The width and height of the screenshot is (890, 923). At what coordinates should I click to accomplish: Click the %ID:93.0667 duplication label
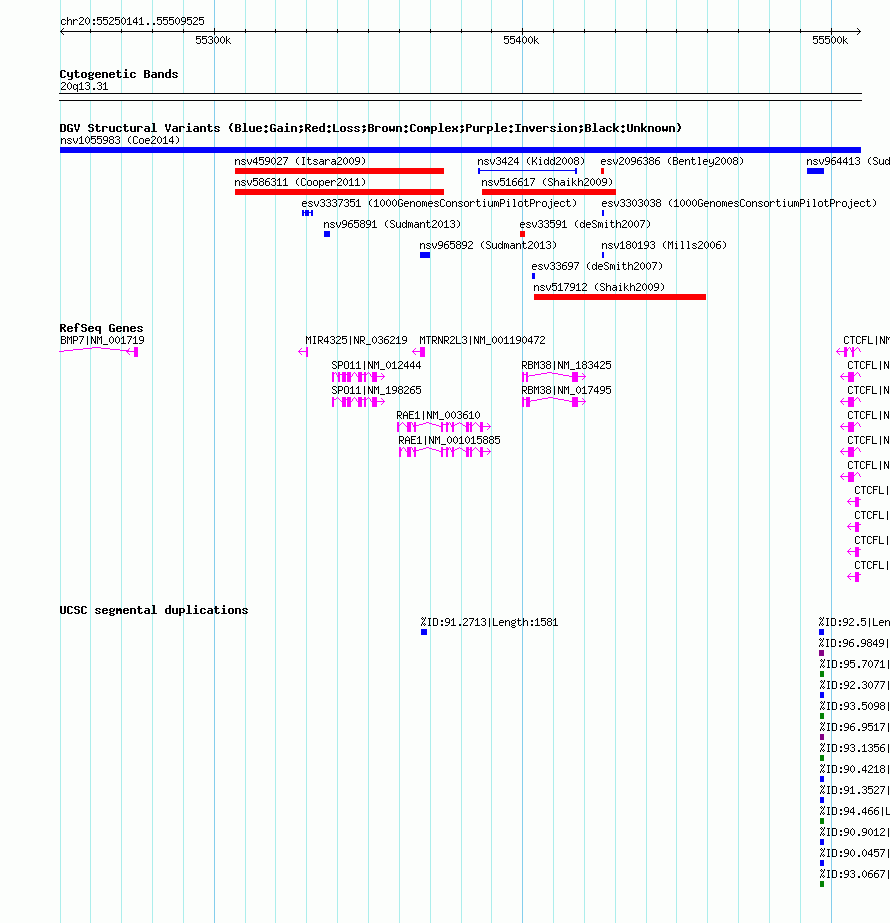854,874
